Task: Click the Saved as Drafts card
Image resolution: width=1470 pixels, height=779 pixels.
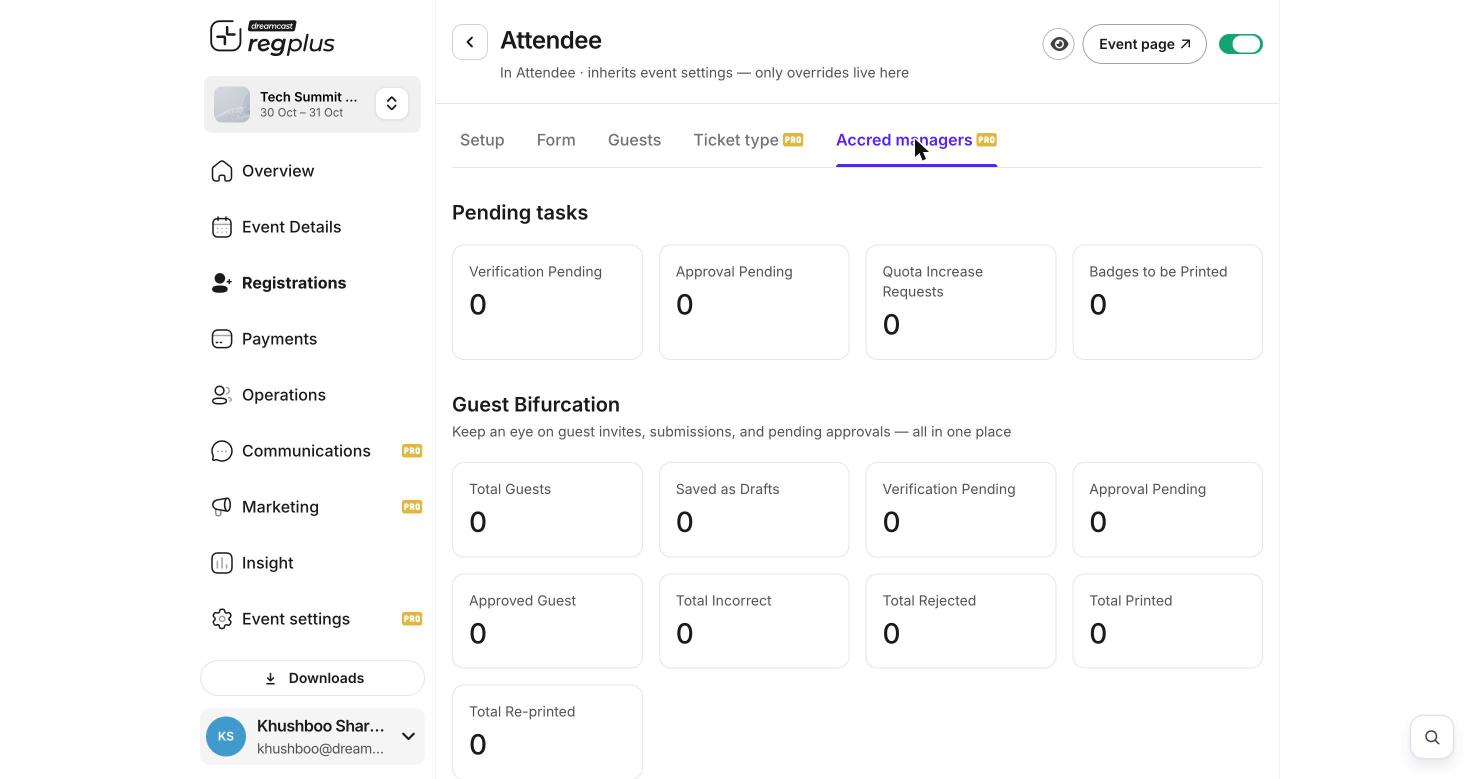Action: pos(754,510)
